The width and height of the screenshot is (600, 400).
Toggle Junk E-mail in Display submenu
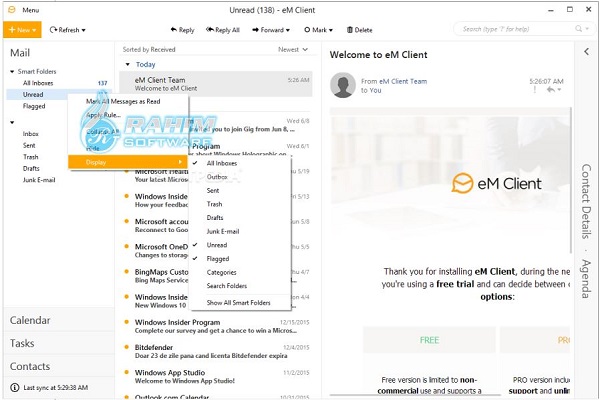point(241,232)
